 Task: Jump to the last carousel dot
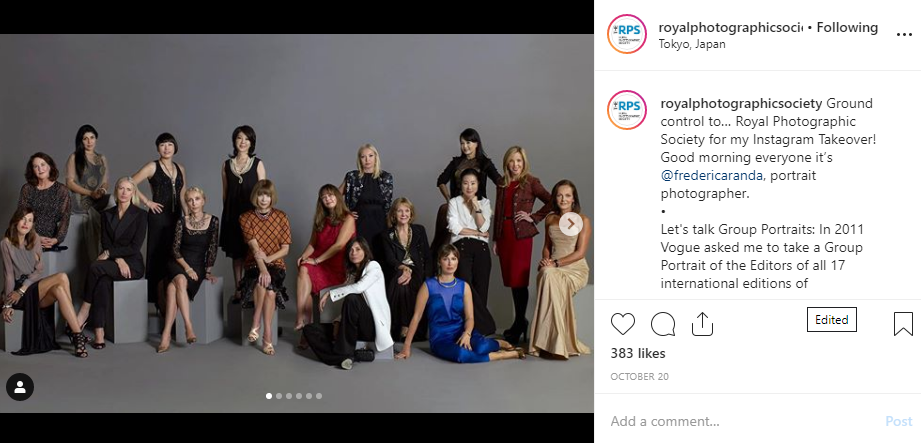319,396
